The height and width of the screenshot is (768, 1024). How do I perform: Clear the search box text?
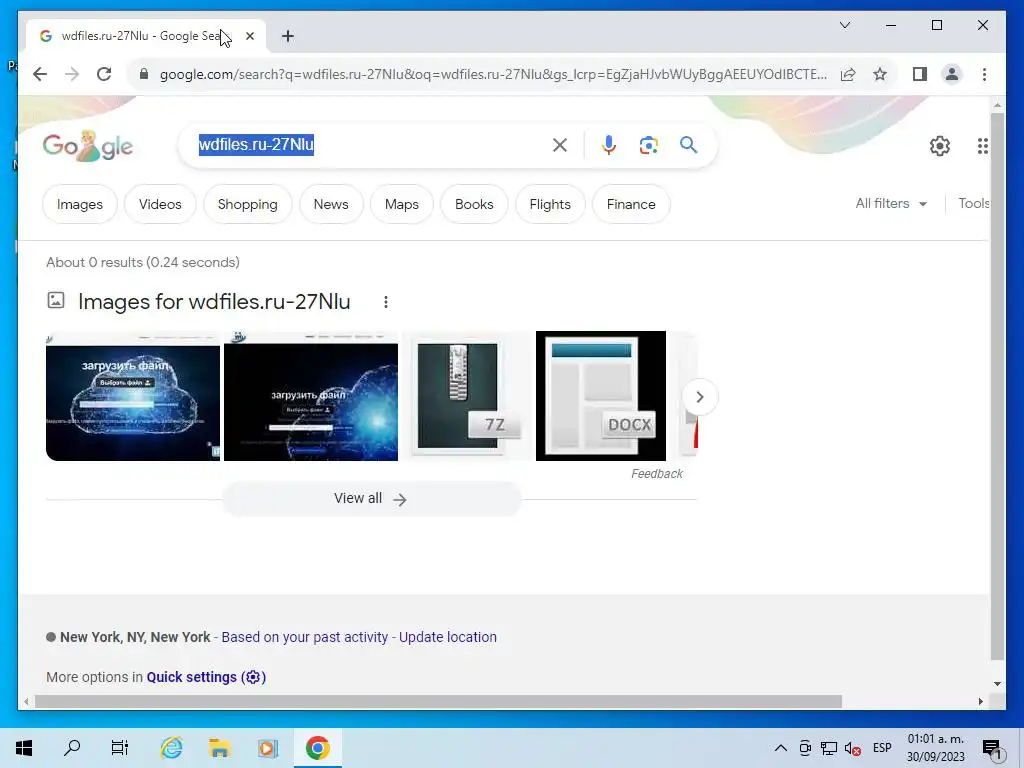pos(560,145)
